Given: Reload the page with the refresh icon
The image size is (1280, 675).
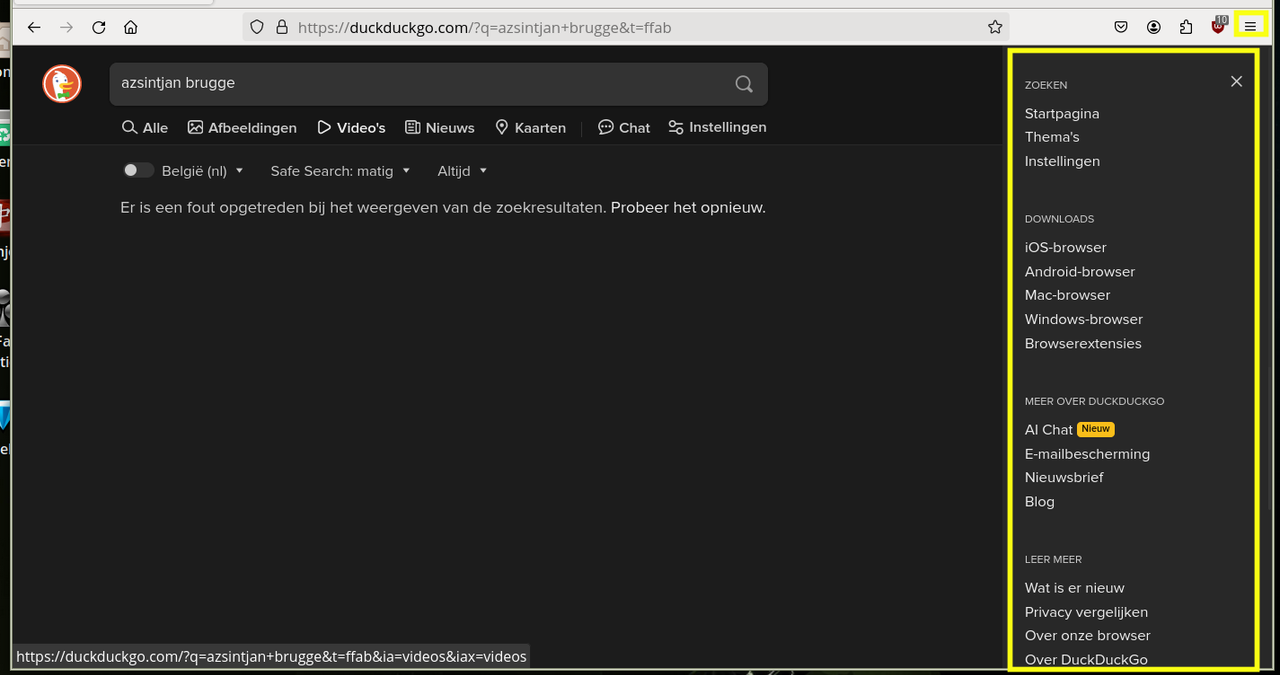Looking at the screenshot, I should coord(98,27).
